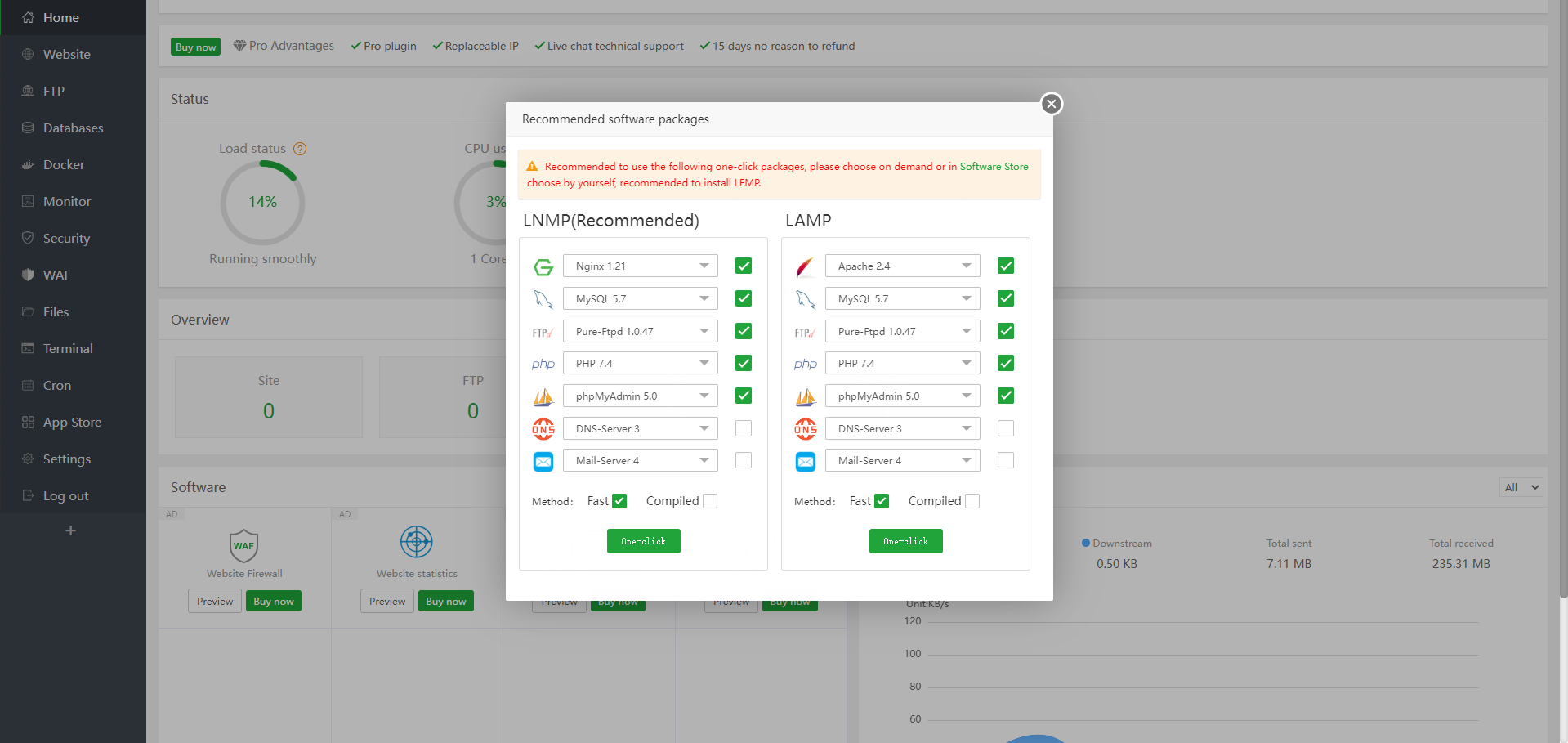Click the phpMyAdmin sailboat icon in LNMP

coord(543,397)
